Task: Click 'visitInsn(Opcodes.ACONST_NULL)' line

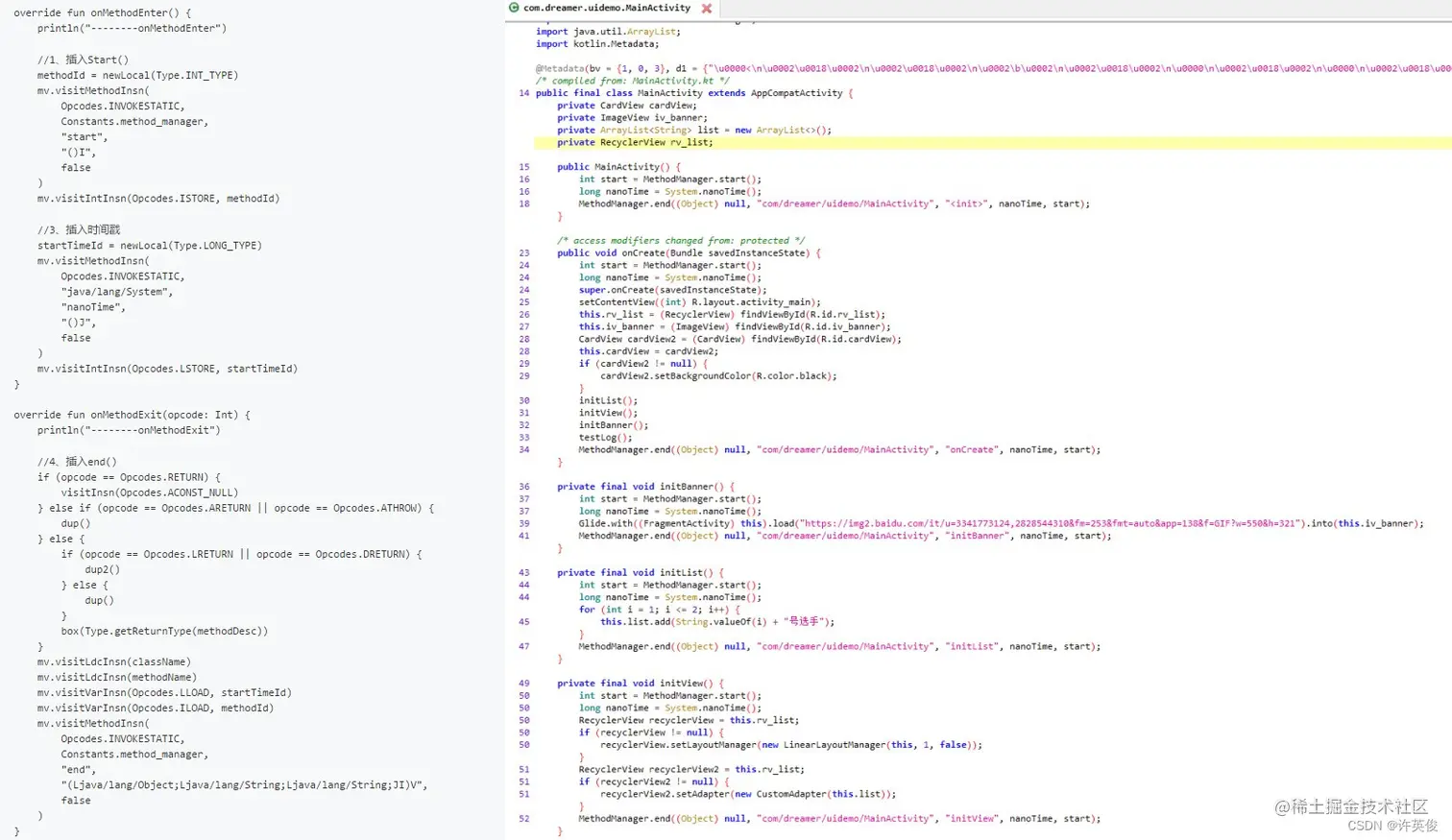Action: pyautogui.click(x=150, y=492)
